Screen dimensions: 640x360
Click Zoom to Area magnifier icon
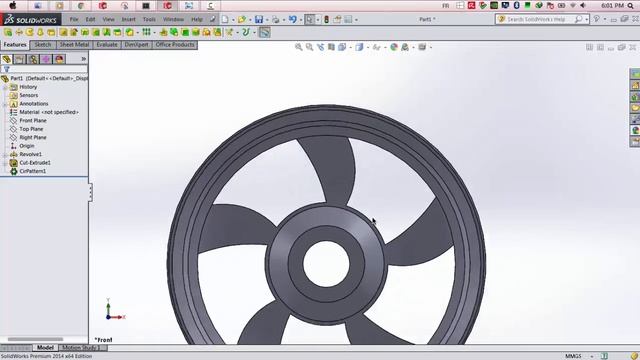pyautogui.click(x=309, y=47)
